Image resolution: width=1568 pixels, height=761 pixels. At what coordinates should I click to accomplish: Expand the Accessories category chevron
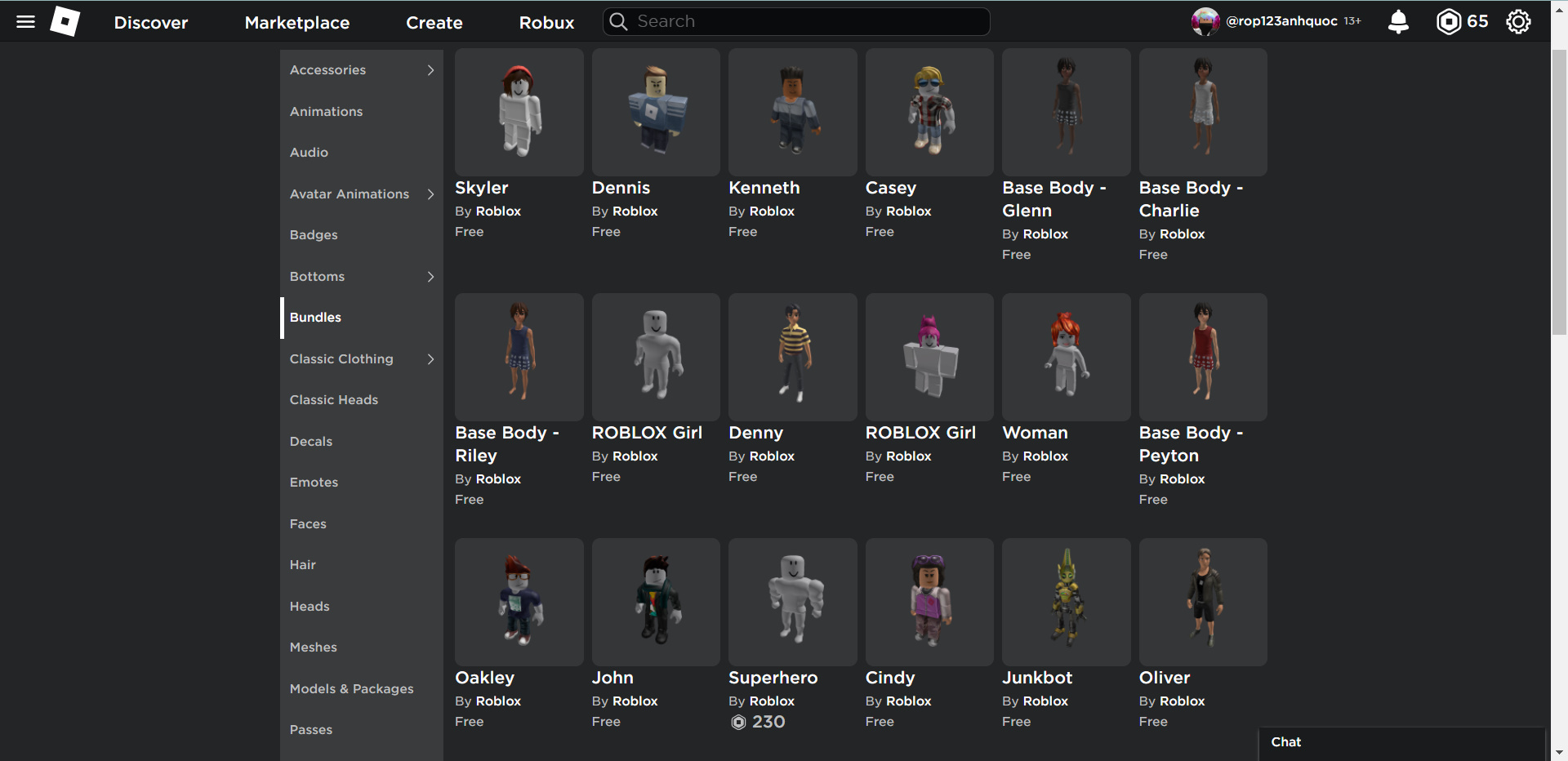coord(430,70)
